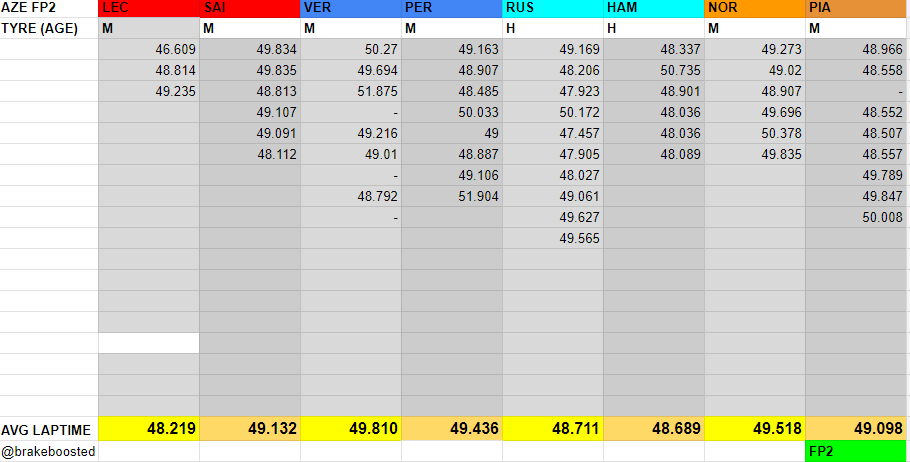The height and width of the screenshot is (462, 910).
Task: Select the 49.01 cell
Action: (351, 154)
